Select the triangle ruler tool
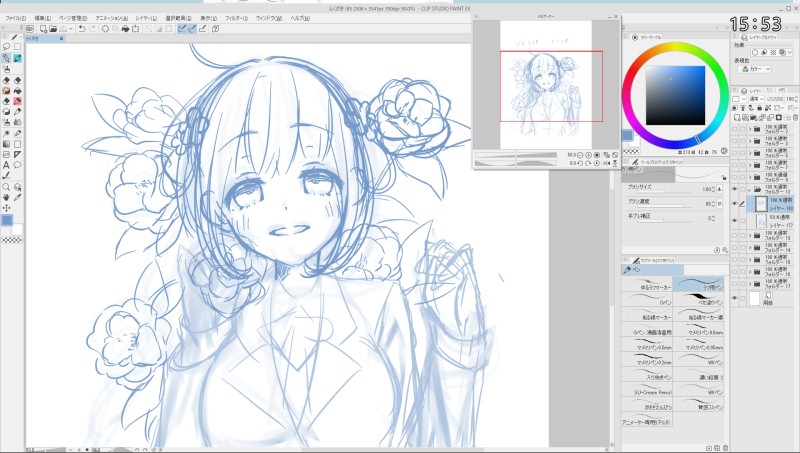 (x=17, y=154)
